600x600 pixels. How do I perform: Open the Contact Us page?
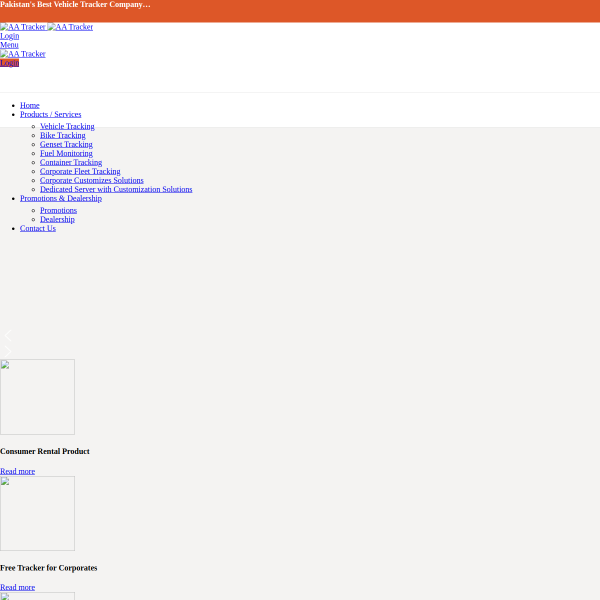[38, 228]
